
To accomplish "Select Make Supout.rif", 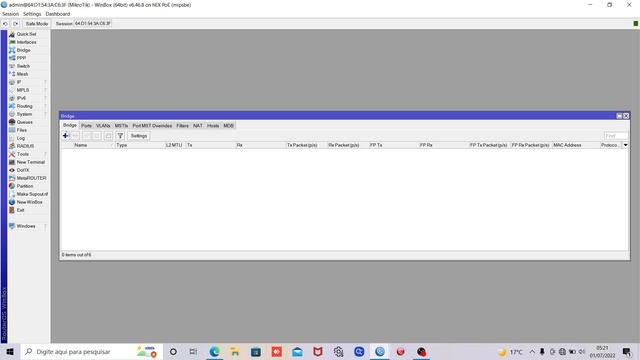I will pyautogui.click(x=32, y=194).
